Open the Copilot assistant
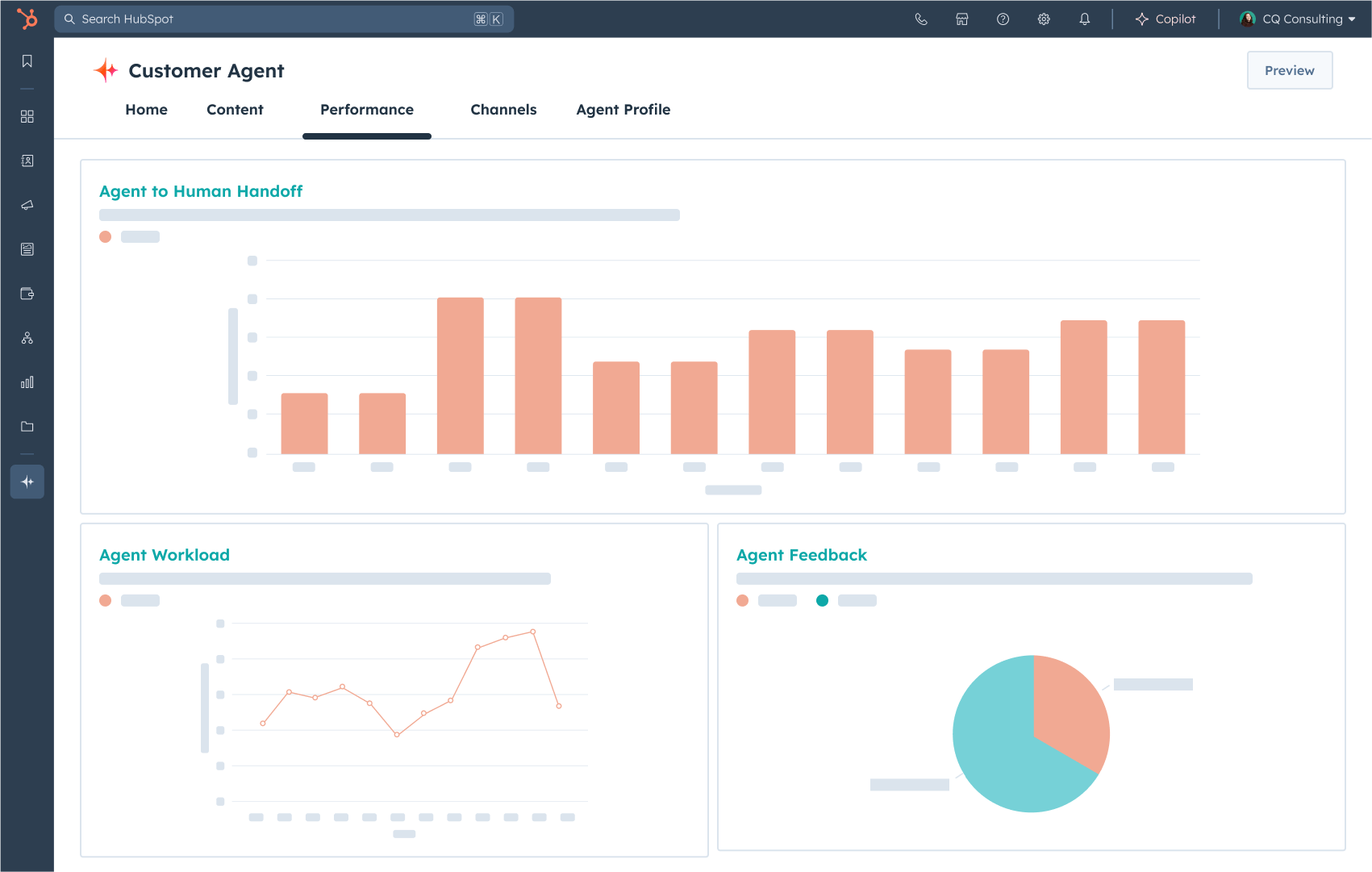This screenshot has width=1372, height=872. click(x=1166, y=19)
